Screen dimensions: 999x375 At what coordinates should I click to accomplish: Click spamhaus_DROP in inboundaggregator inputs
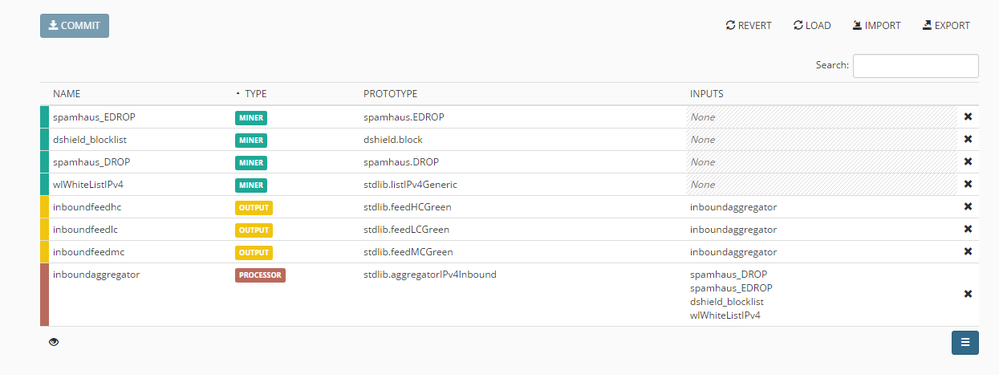point(729,274)
